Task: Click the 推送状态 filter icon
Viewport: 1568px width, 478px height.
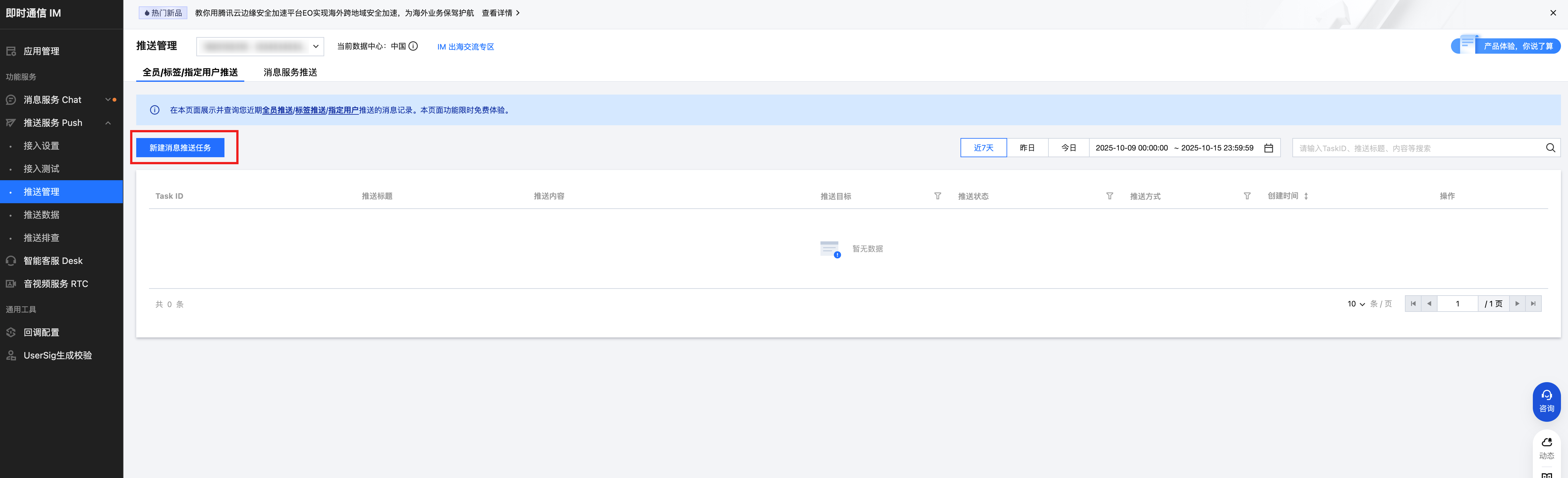Action: (1109, 196)
